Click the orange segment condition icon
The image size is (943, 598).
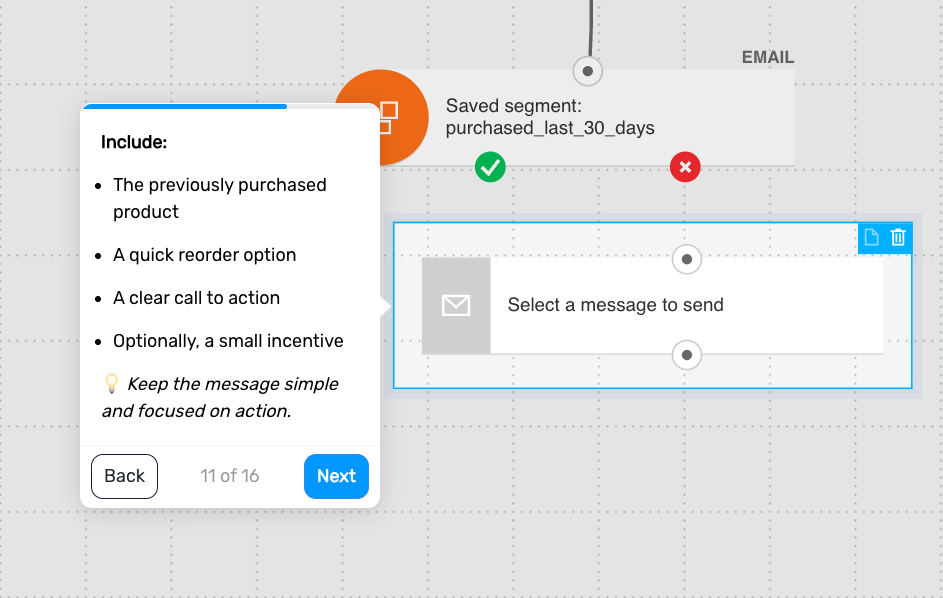(x=403, y=117)
